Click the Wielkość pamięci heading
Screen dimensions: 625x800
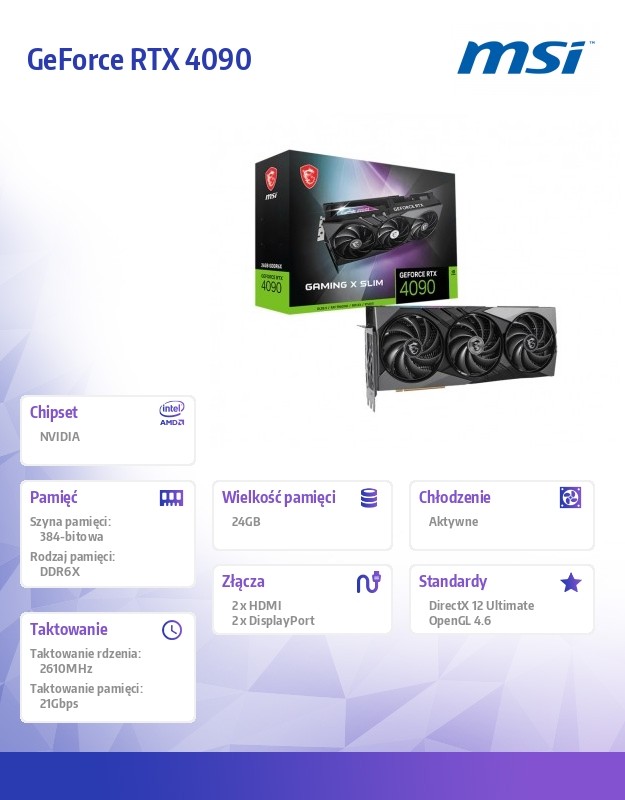point(279,497)
